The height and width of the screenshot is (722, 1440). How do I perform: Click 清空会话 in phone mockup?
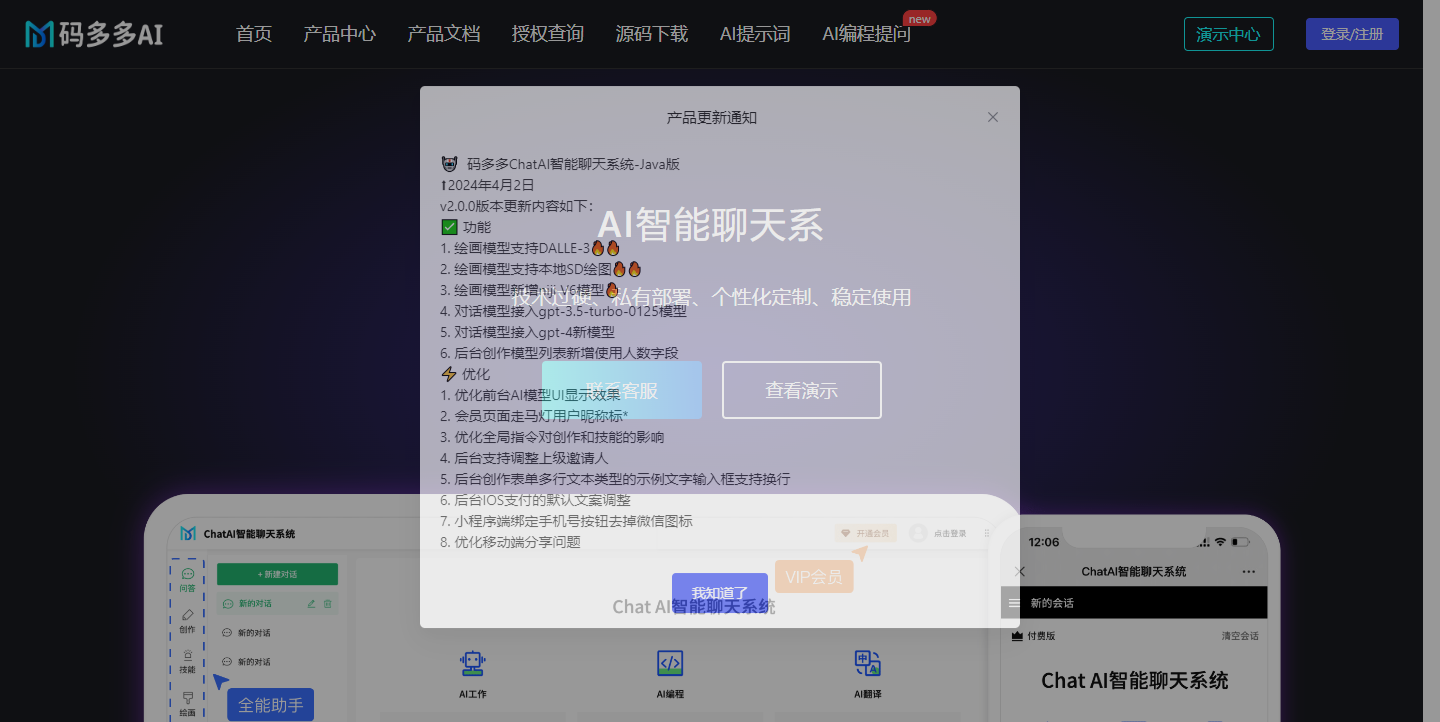(1240, 636)
